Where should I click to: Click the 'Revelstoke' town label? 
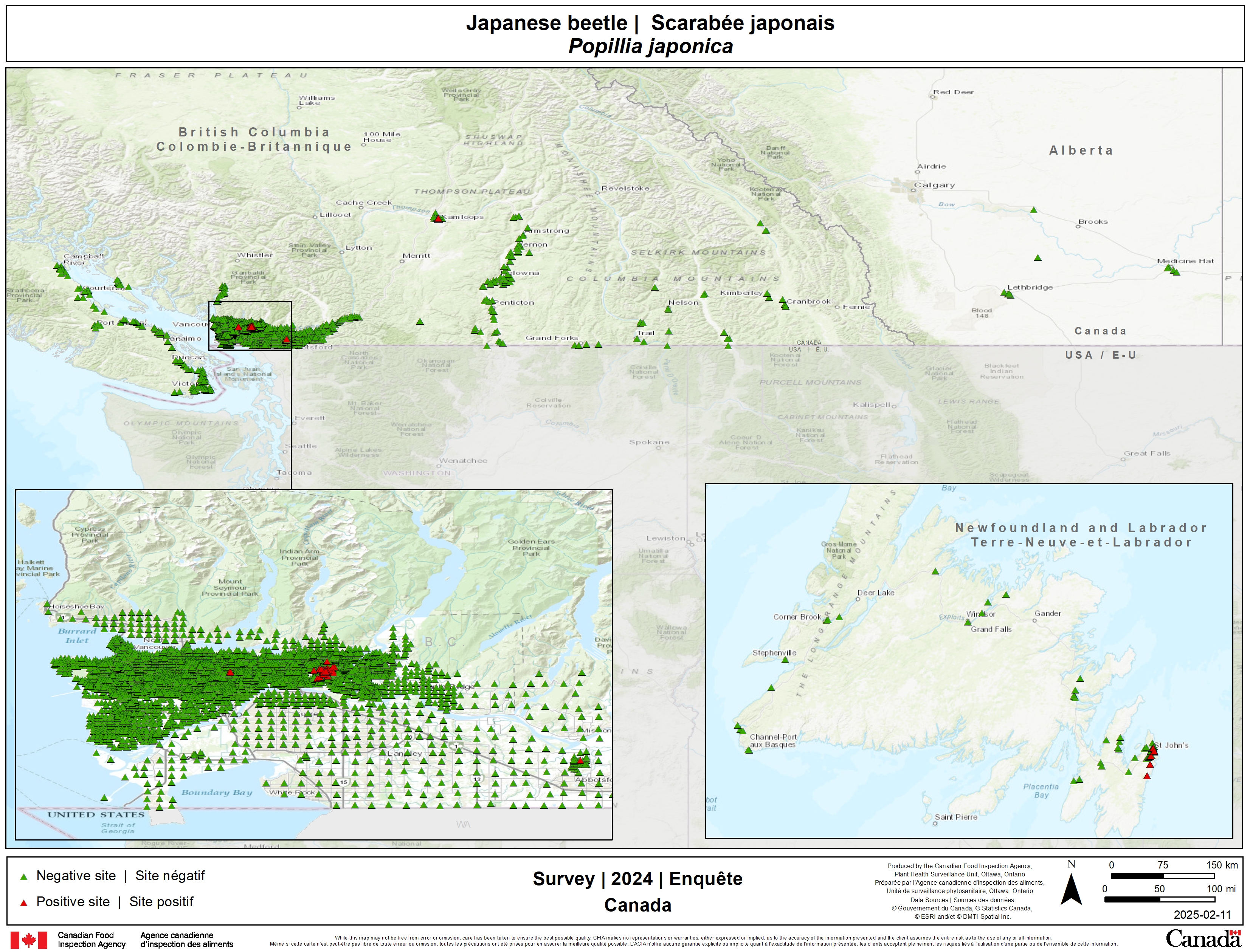tap(625, 188)
